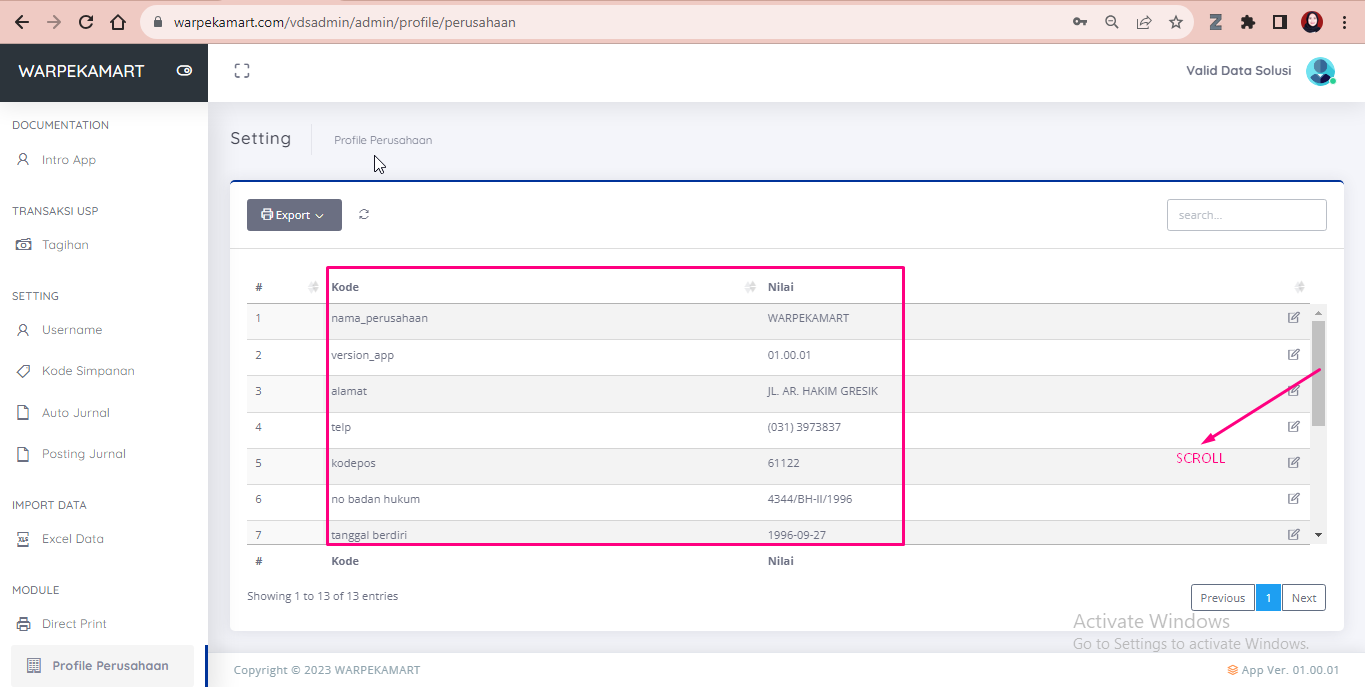
Task: Click the refresh table icon
Action: pos(364,214)
